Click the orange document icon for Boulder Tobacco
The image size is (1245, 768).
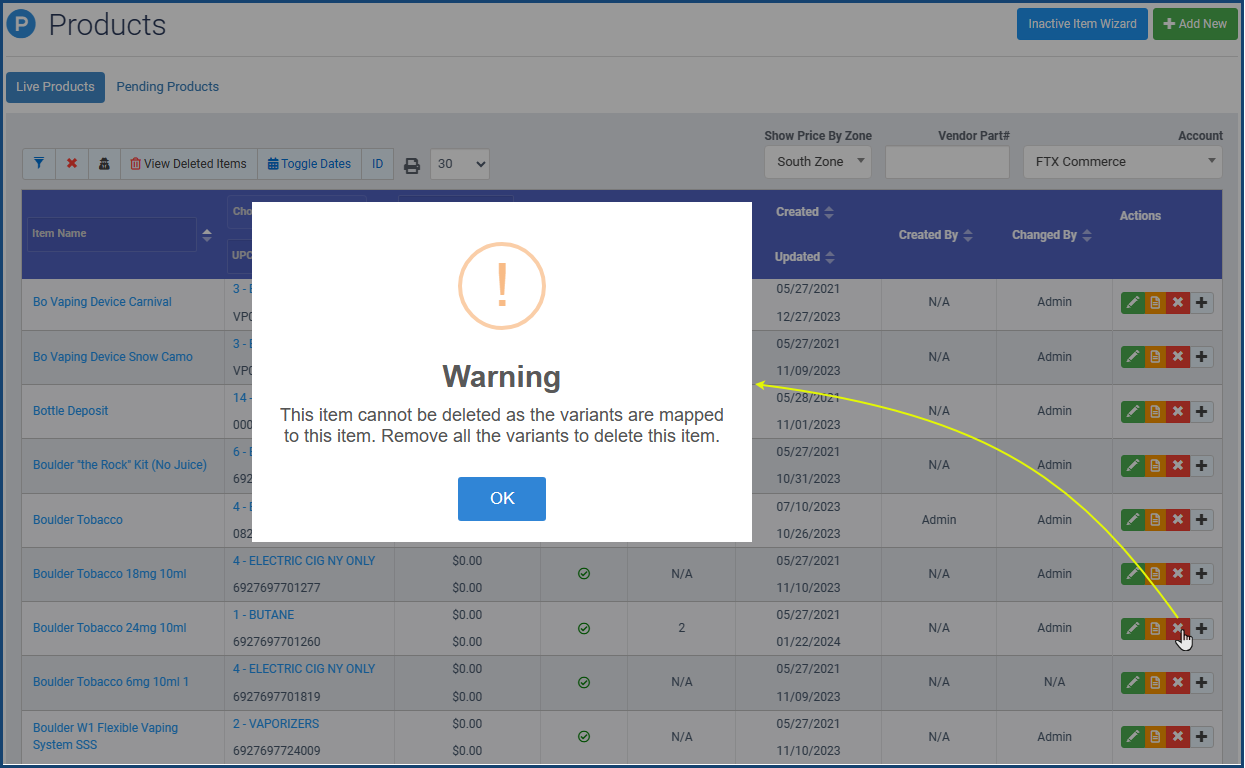(x=1155, y=519)
